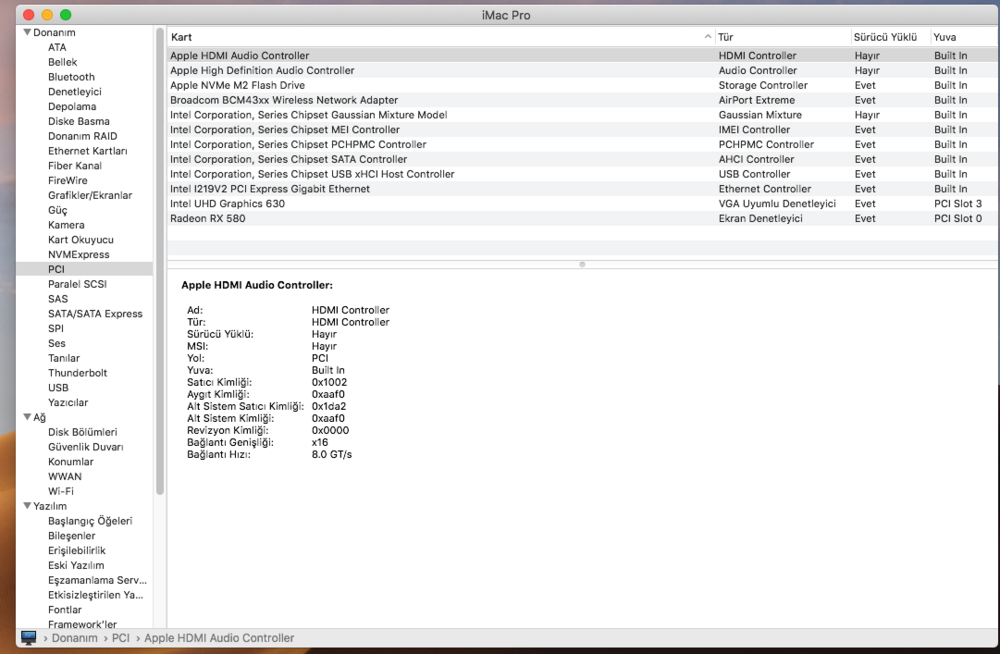The width and height of the screenshot is (1000, 654).
Task: Open Başlangıç Öğeleri under Yazılım
Action: click(90, 521)
